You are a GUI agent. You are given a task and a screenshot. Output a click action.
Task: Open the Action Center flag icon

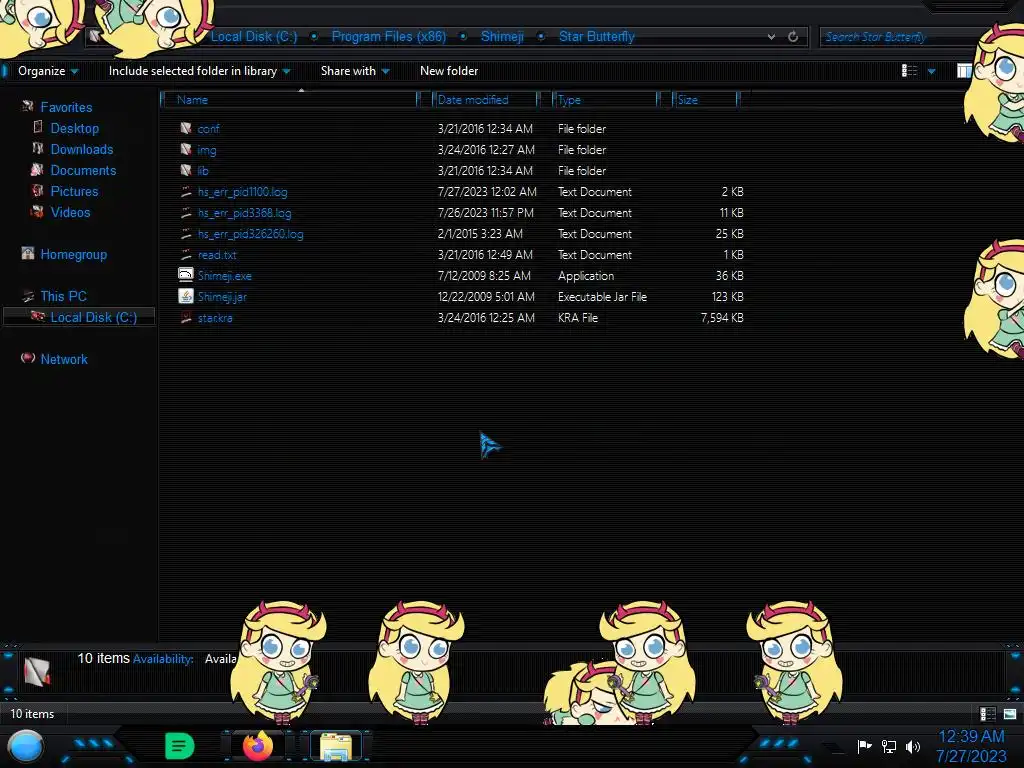(x=864, y=746)
